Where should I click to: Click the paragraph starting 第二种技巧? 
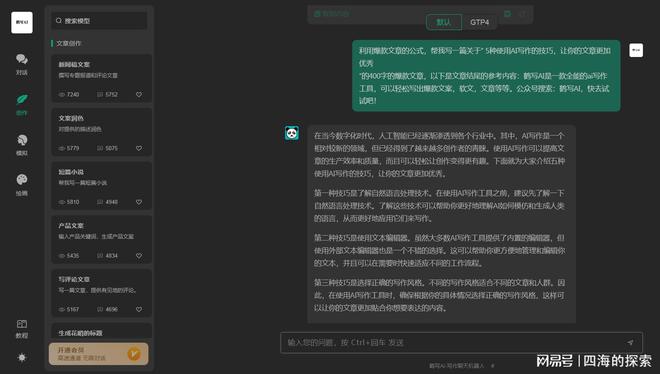(x=439, y=250)
